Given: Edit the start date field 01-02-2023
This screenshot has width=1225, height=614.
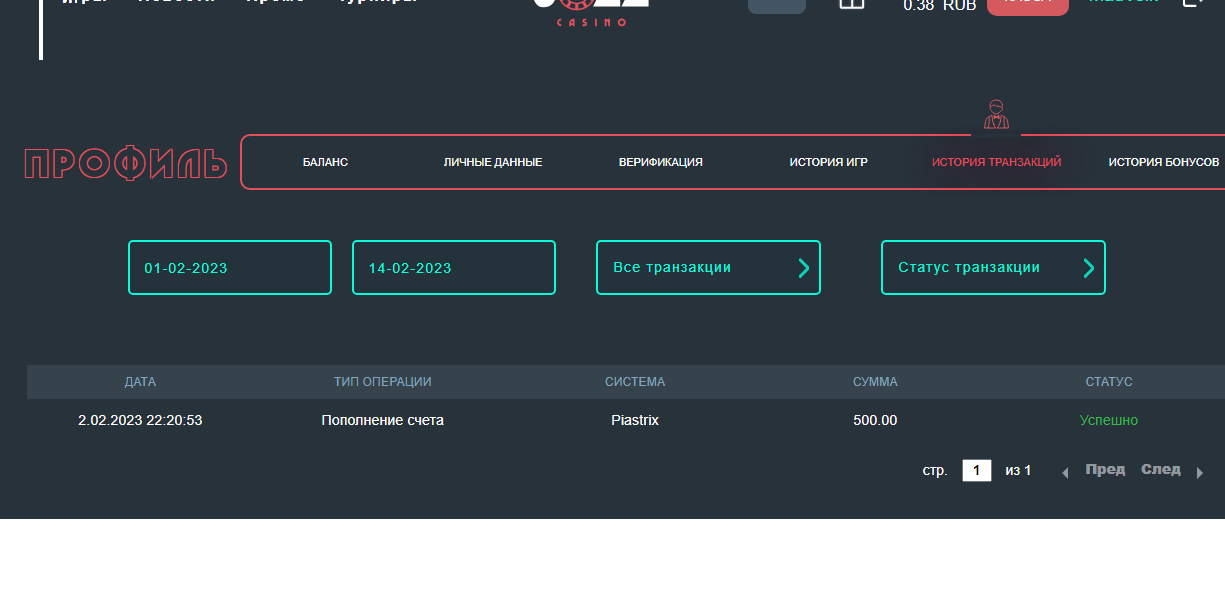Looking at the screenshot, I should coord(230,268).
